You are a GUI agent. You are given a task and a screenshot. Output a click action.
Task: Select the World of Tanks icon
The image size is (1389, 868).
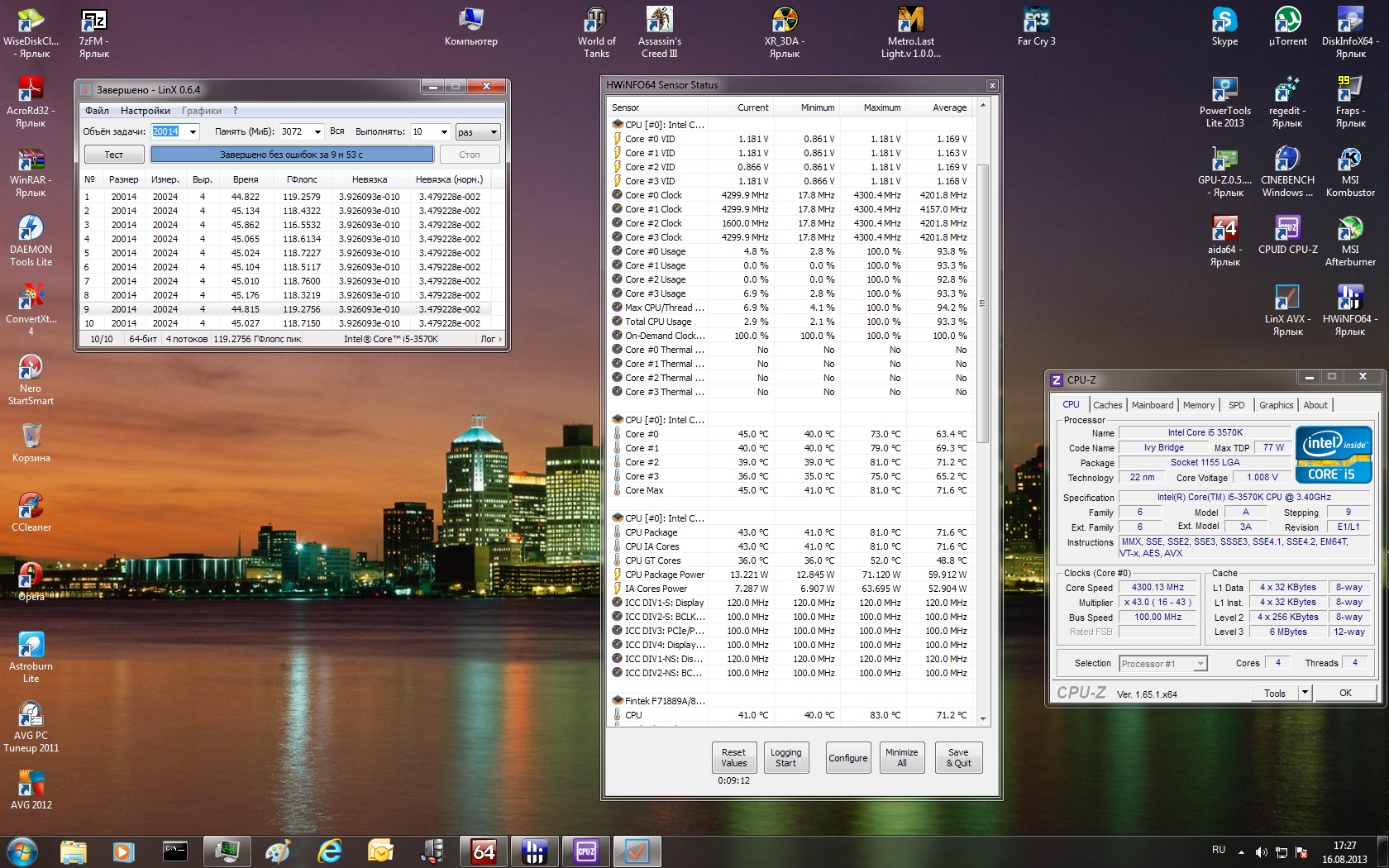(x=596, y=33)
